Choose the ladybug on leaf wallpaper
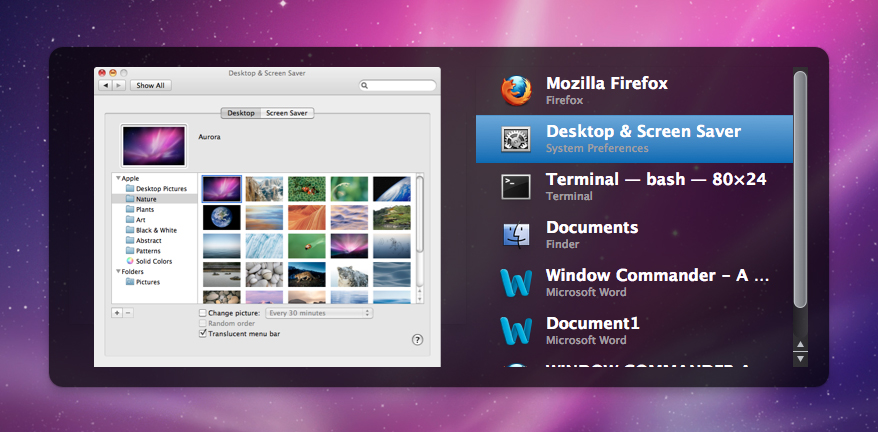Image resolution: width=878 pixels, height=432 pixels. coord(307,246)
